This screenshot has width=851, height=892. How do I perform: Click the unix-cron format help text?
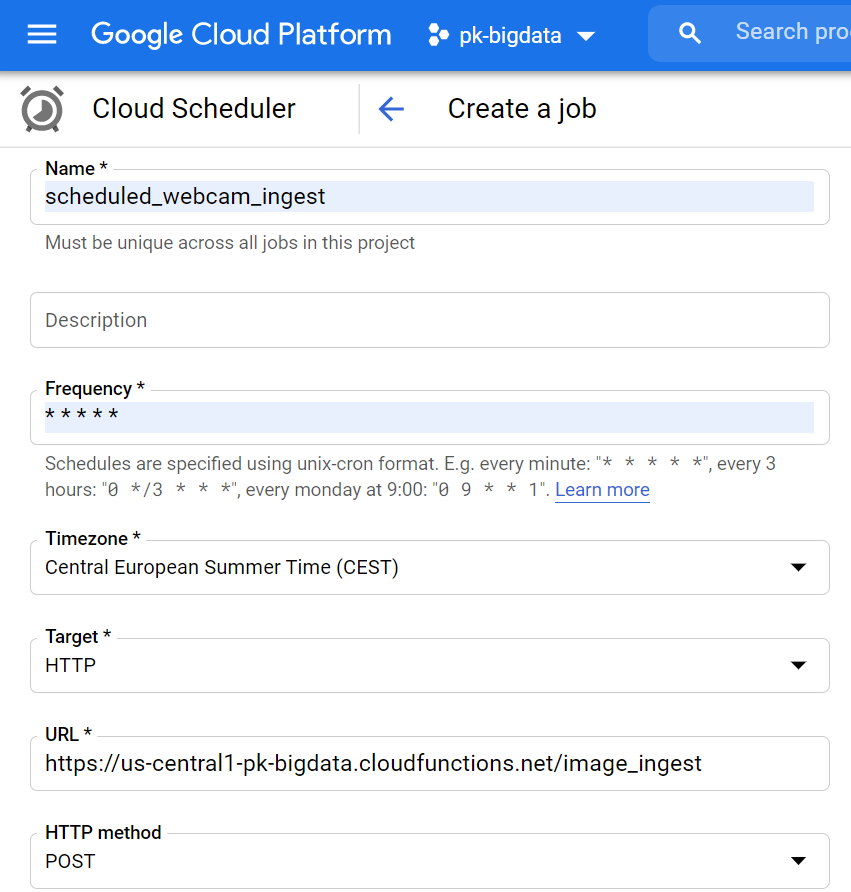tap(410, 477)
